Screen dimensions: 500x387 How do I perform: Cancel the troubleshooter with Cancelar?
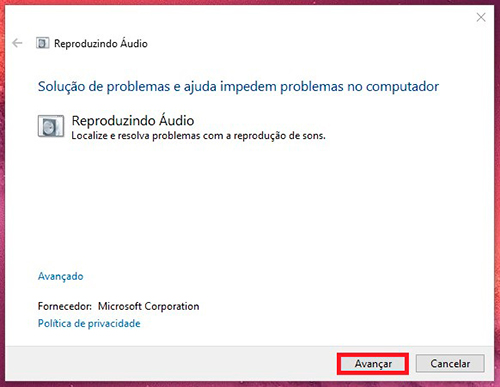point(450,363)
